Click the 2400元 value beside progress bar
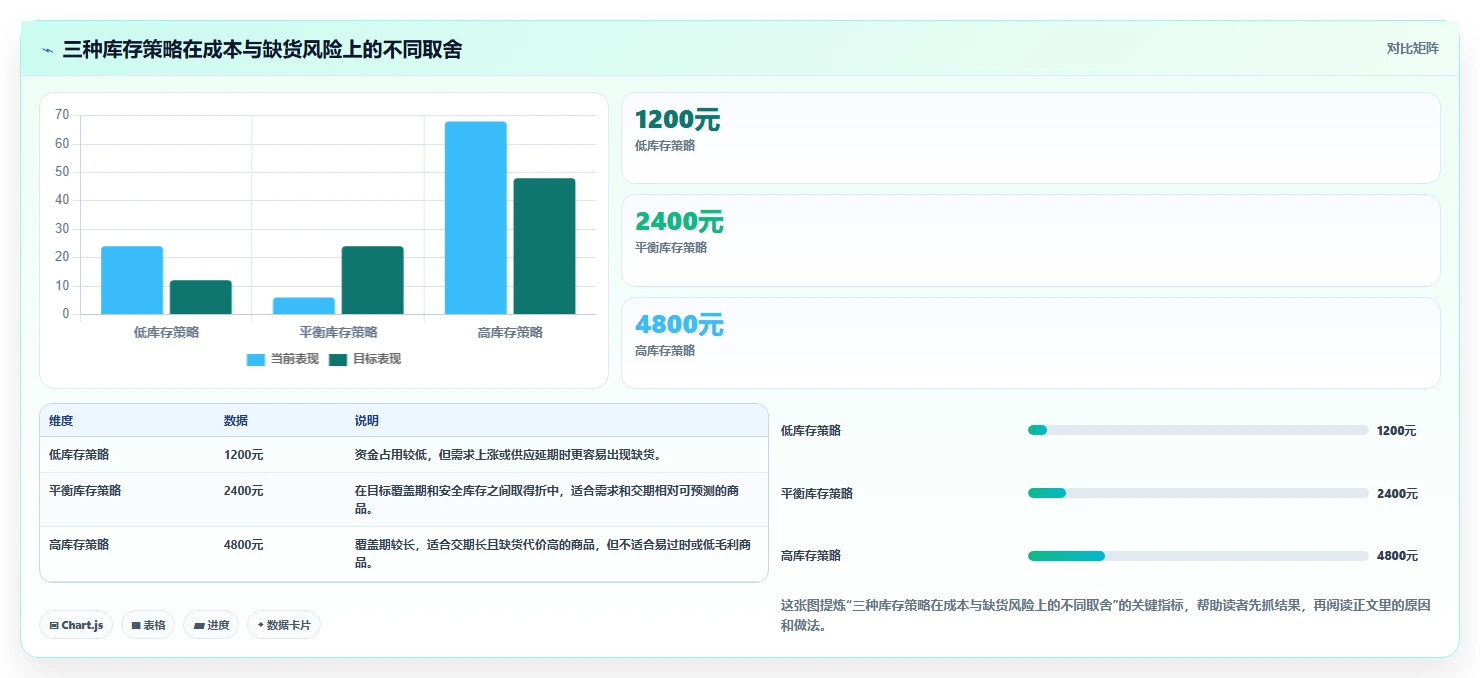This screenshot has height=678, width=1480. coord(1397,494)
